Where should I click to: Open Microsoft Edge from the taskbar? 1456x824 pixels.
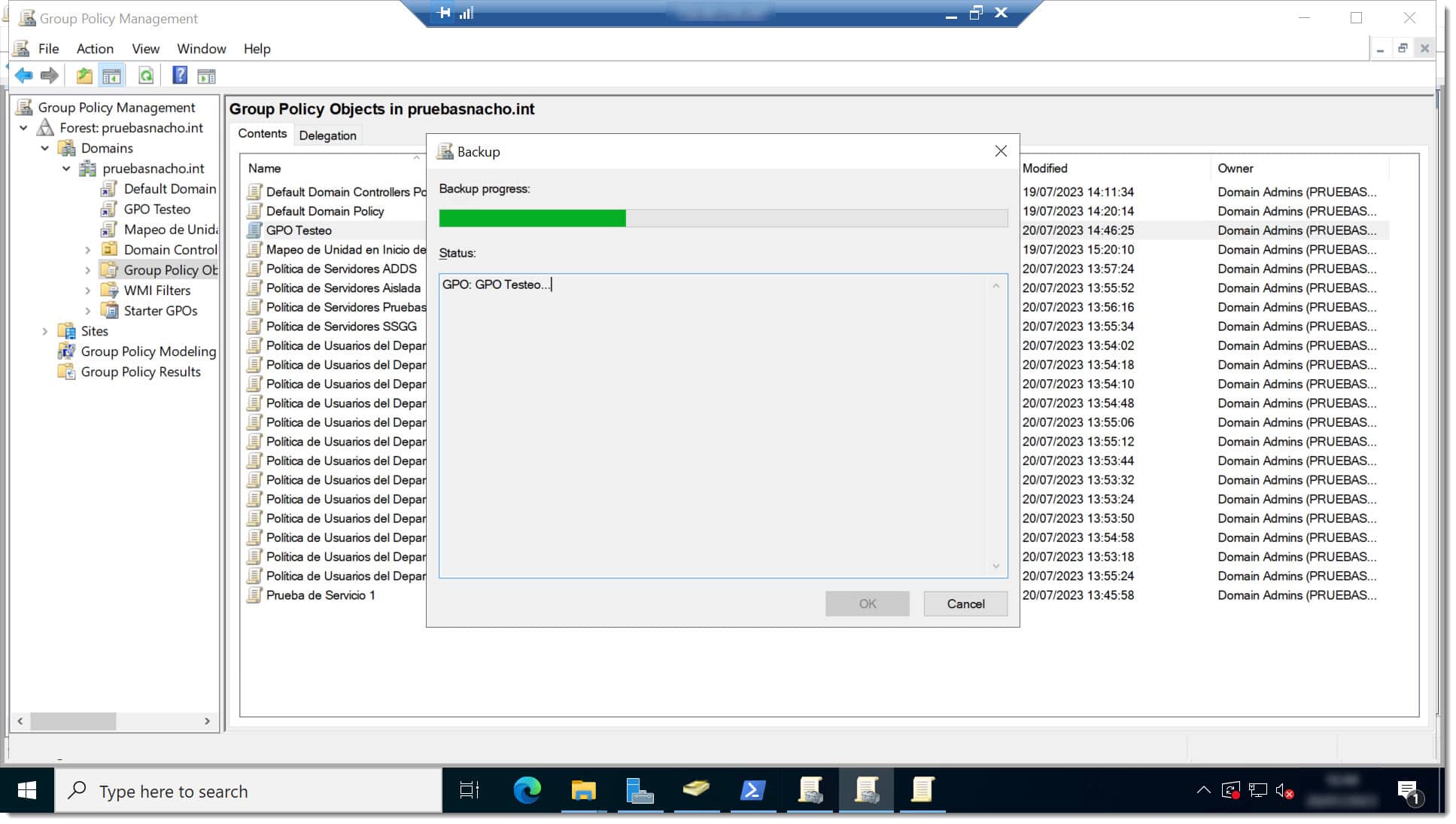pyautogui.click(x=527, y=790)
